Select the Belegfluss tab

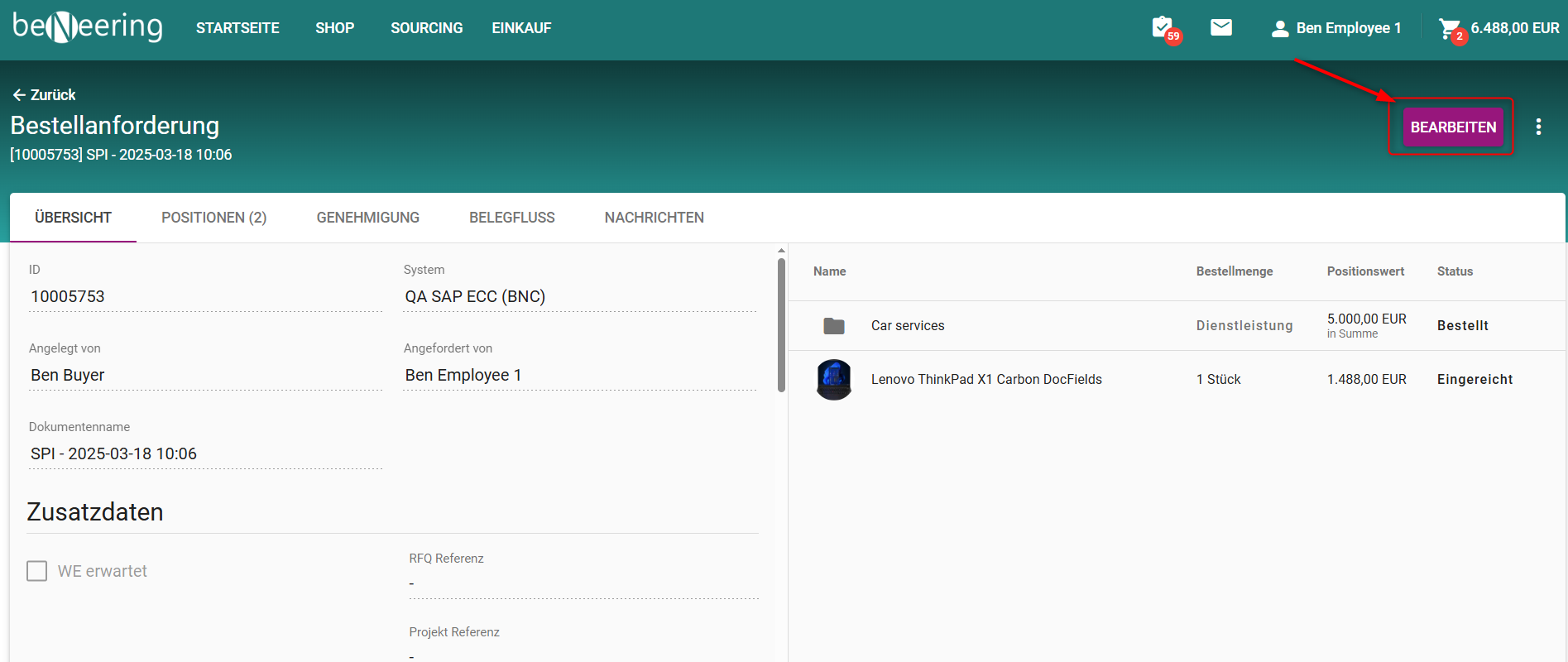click(511, 218)
